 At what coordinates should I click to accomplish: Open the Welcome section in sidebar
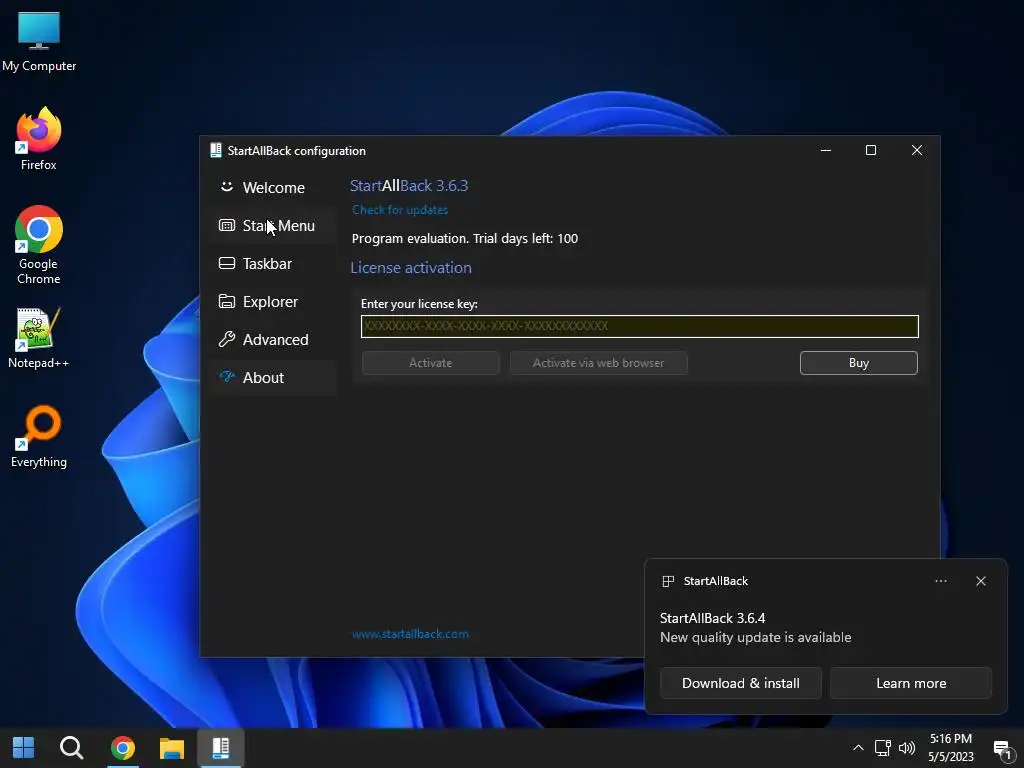273,187
